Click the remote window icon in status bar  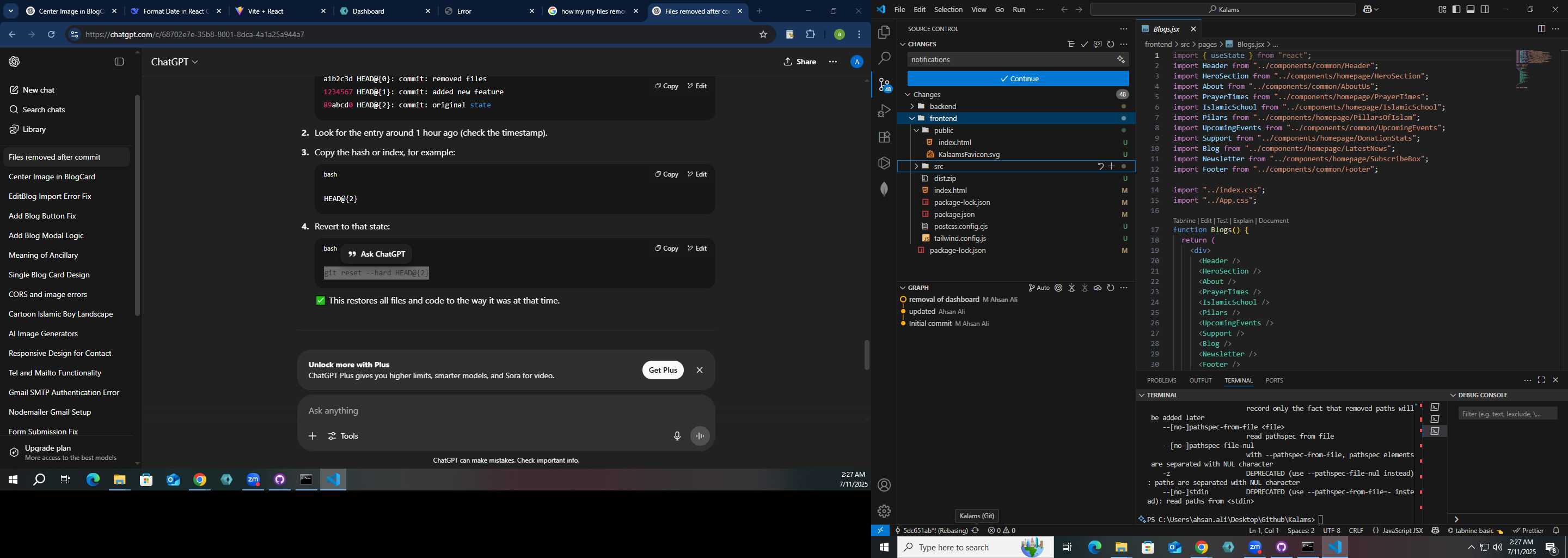880,531
